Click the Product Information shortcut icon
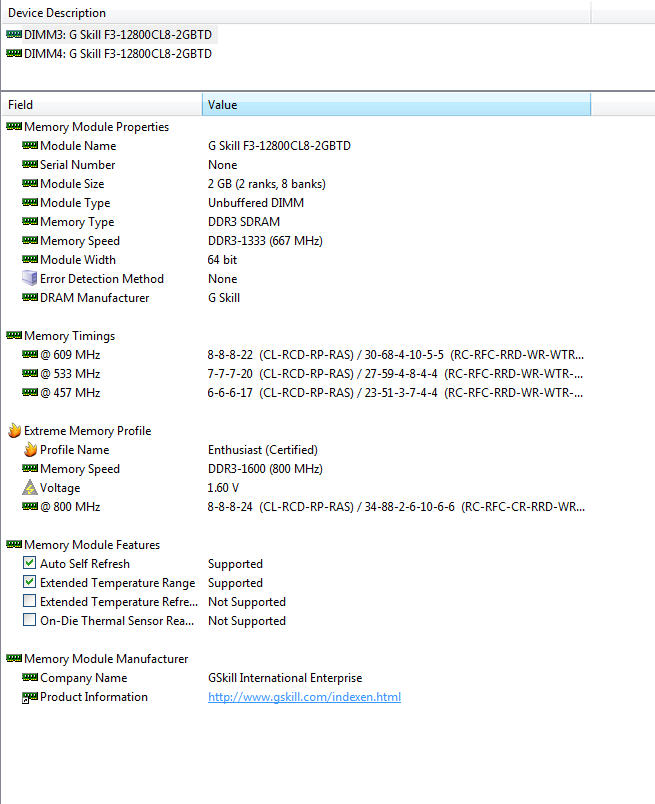Image resolution: width=655 pixels, height=804 pixels. 30,697
